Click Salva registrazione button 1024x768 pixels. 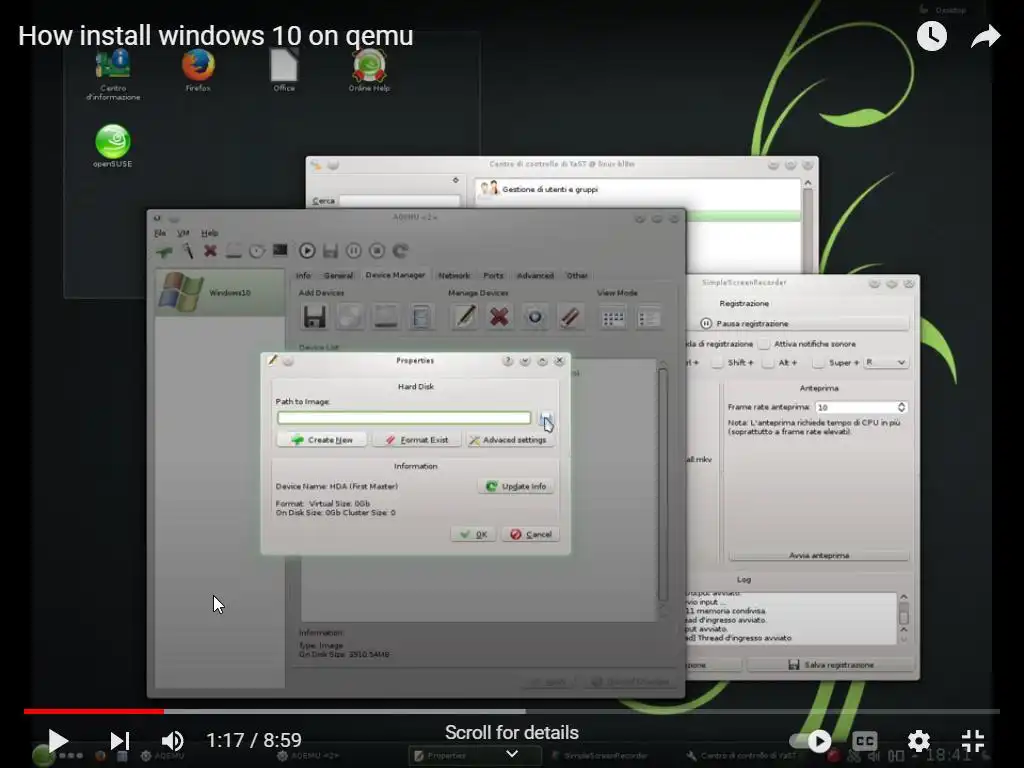(x=831, y=665)
